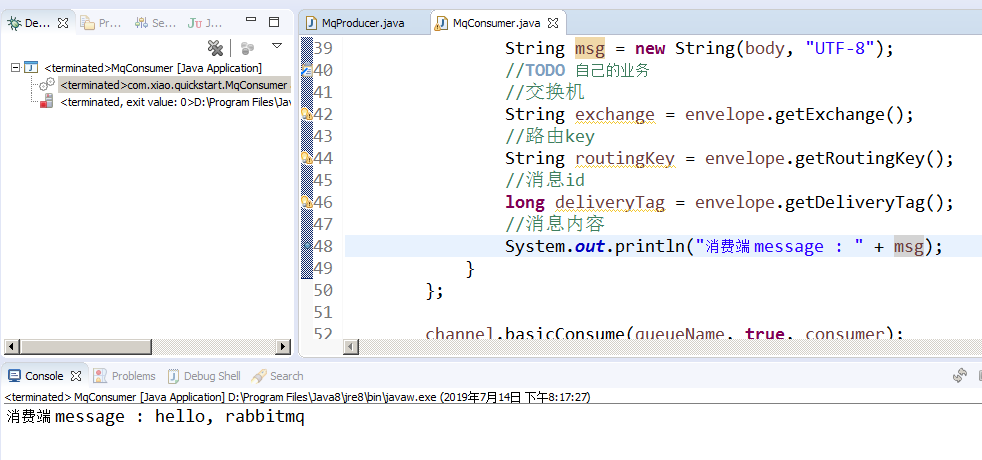
Task: Click the highlighted 'msg' on line 39
Action: (589, 48)
